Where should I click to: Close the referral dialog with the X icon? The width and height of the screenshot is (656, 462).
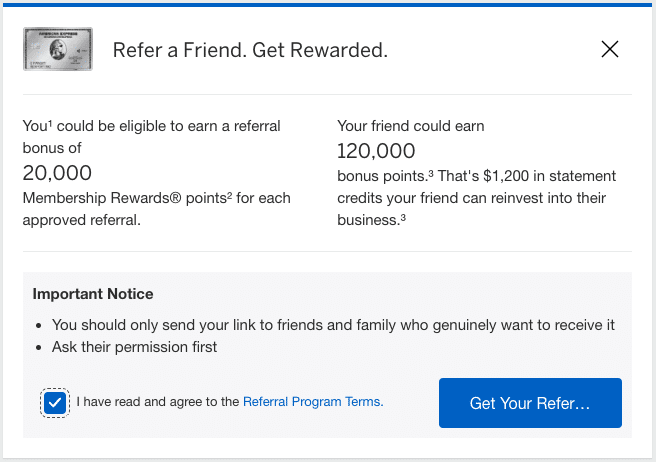[x=610, y=49]
